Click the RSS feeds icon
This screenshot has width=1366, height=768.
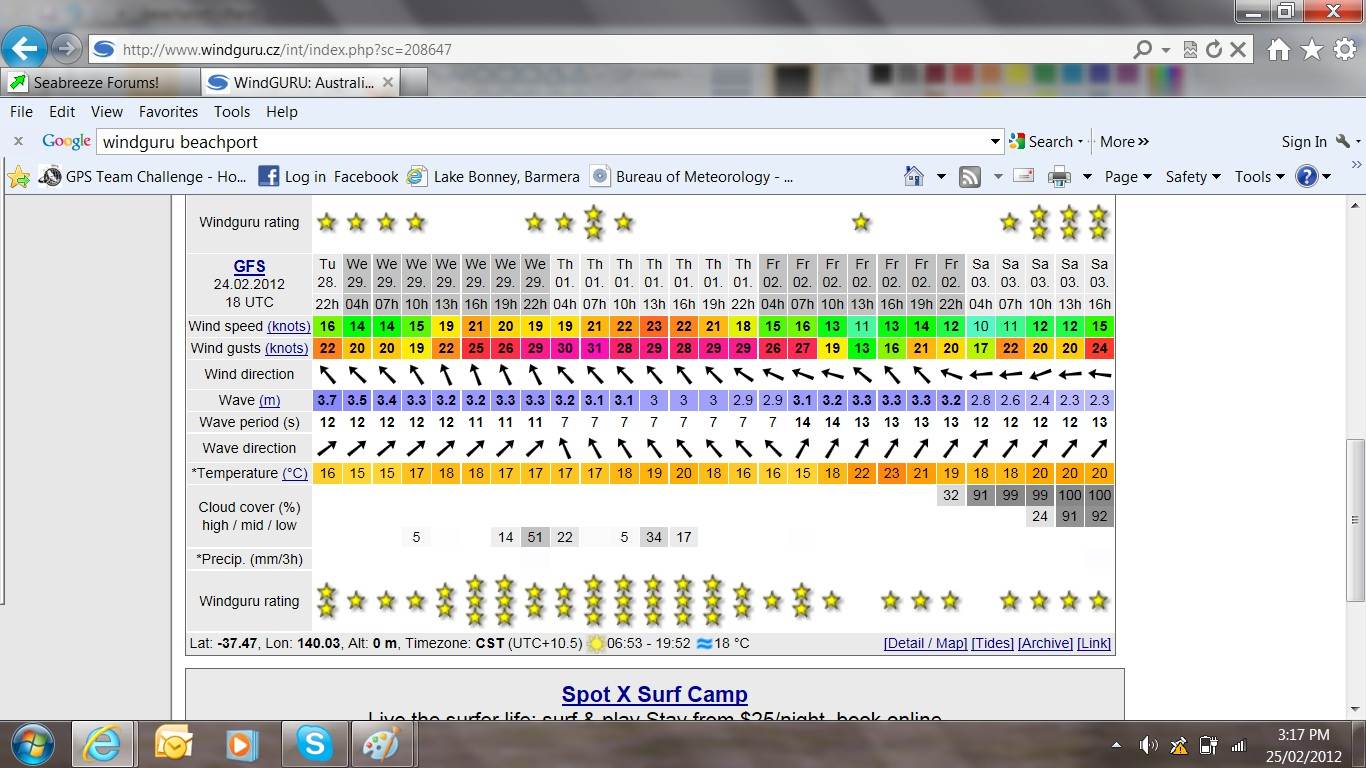(x=969, y=177)
